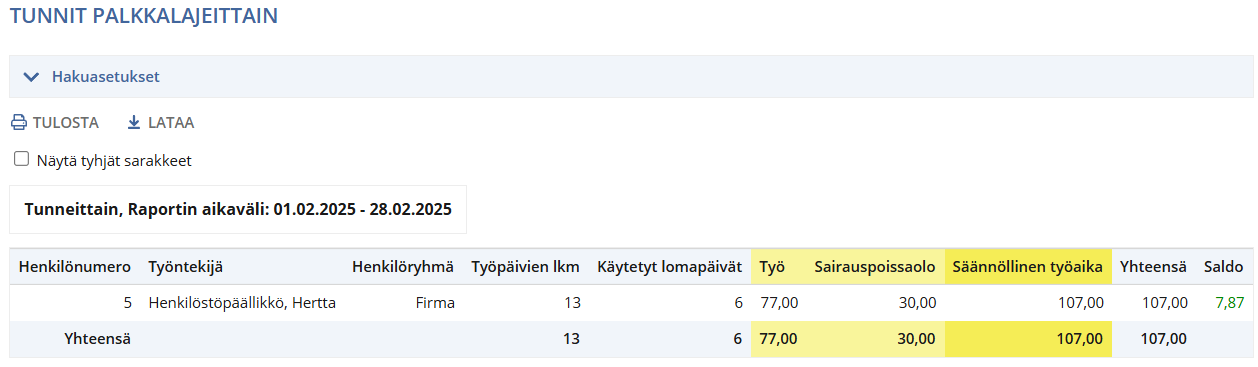Click the highlighted Säännöllinen työaika header
The image size is (1258, 367).
(x=1028, y=267)
